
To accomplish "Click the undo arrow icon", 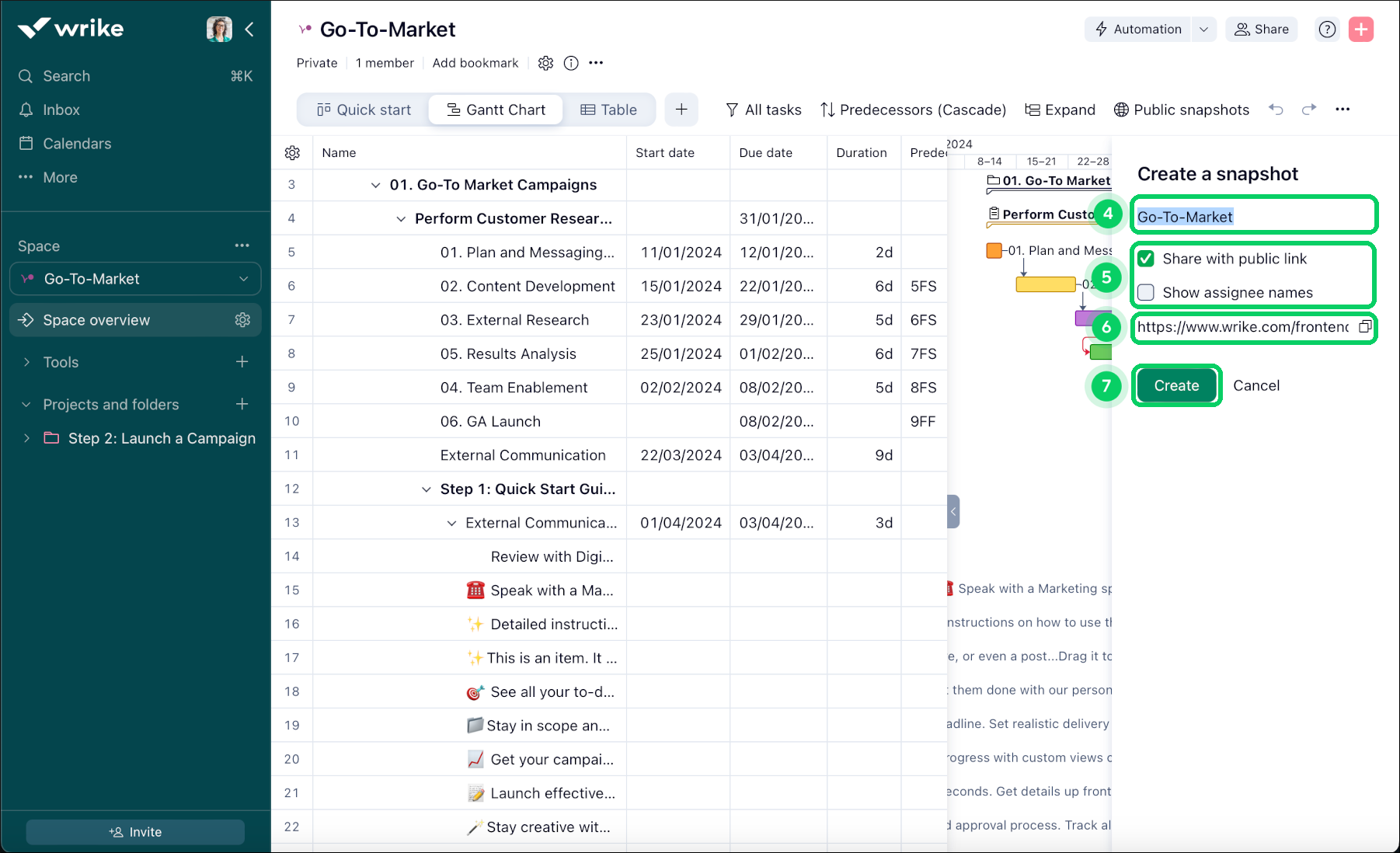I will pyautogui.click(x=1276, y=110).
